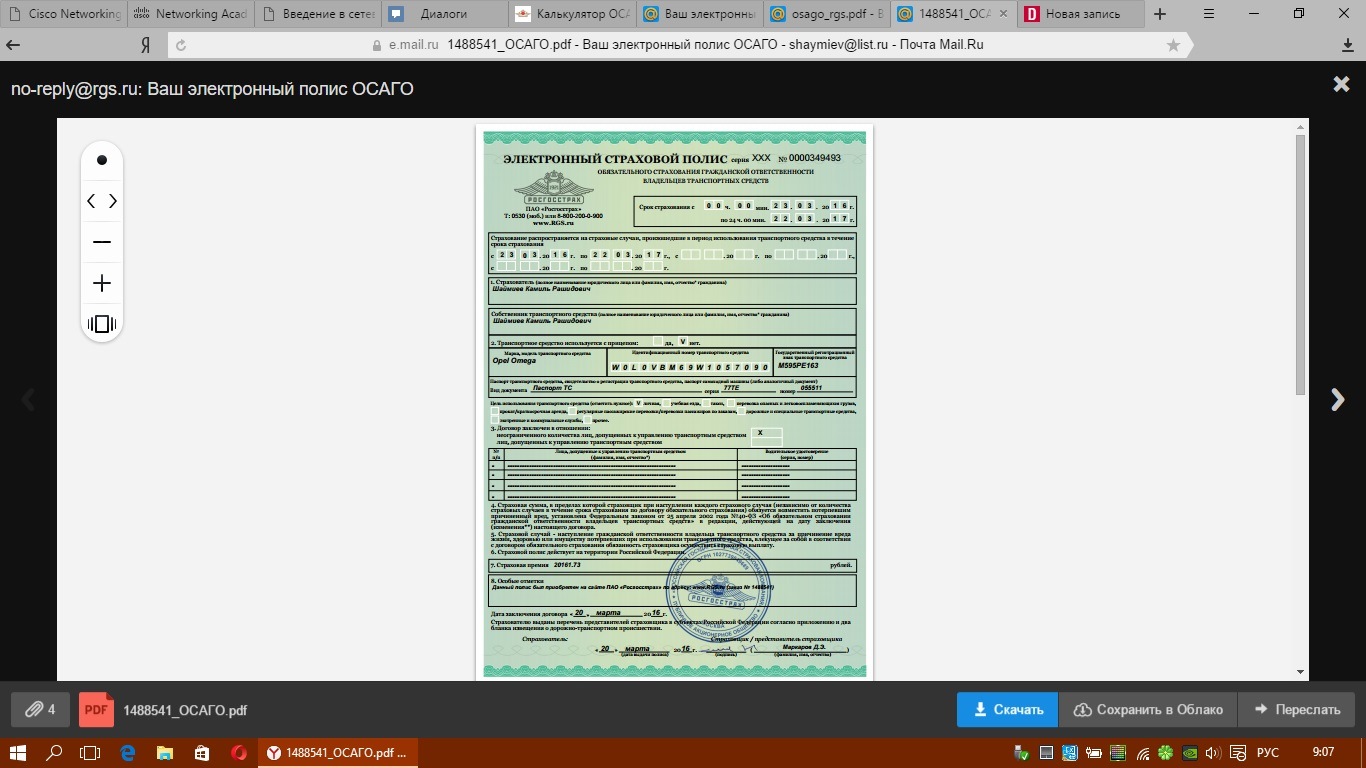The height and width of the screenshot is (768, 1366).
Task: Open browser downloads arrow icon
Action: point(1348,45)
